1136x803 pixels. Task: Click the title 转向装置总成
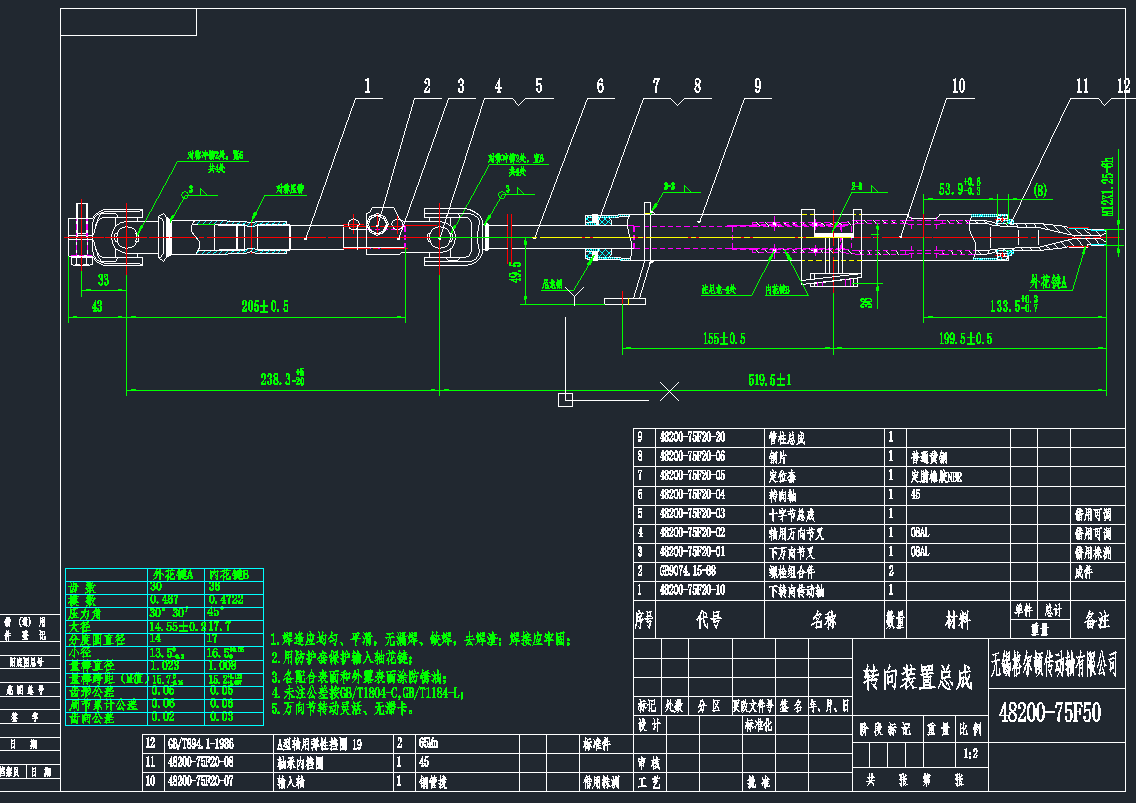917,680
